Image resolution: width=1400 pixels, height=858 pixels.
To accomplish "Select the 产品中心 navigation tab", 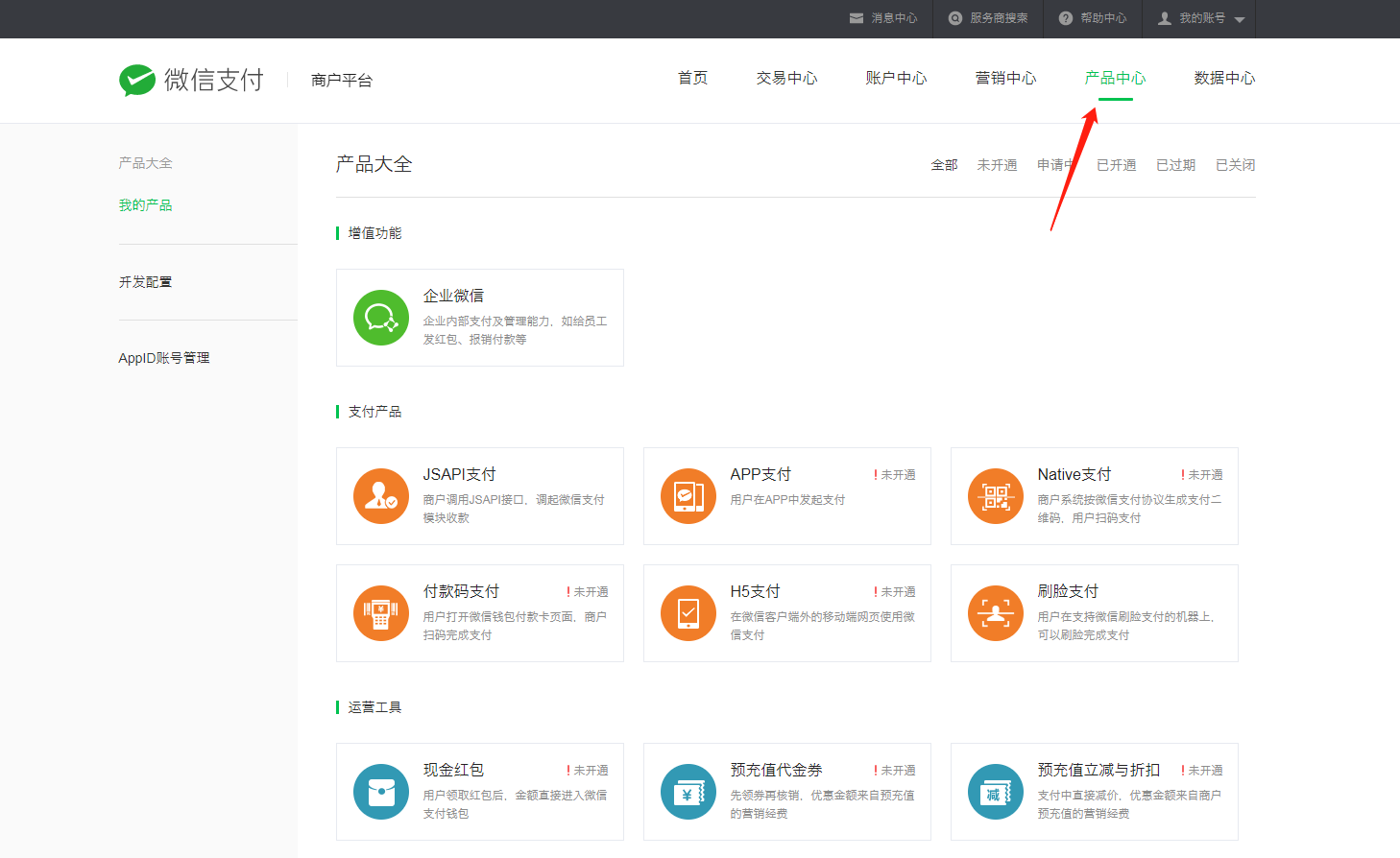I will [1115, 78].
